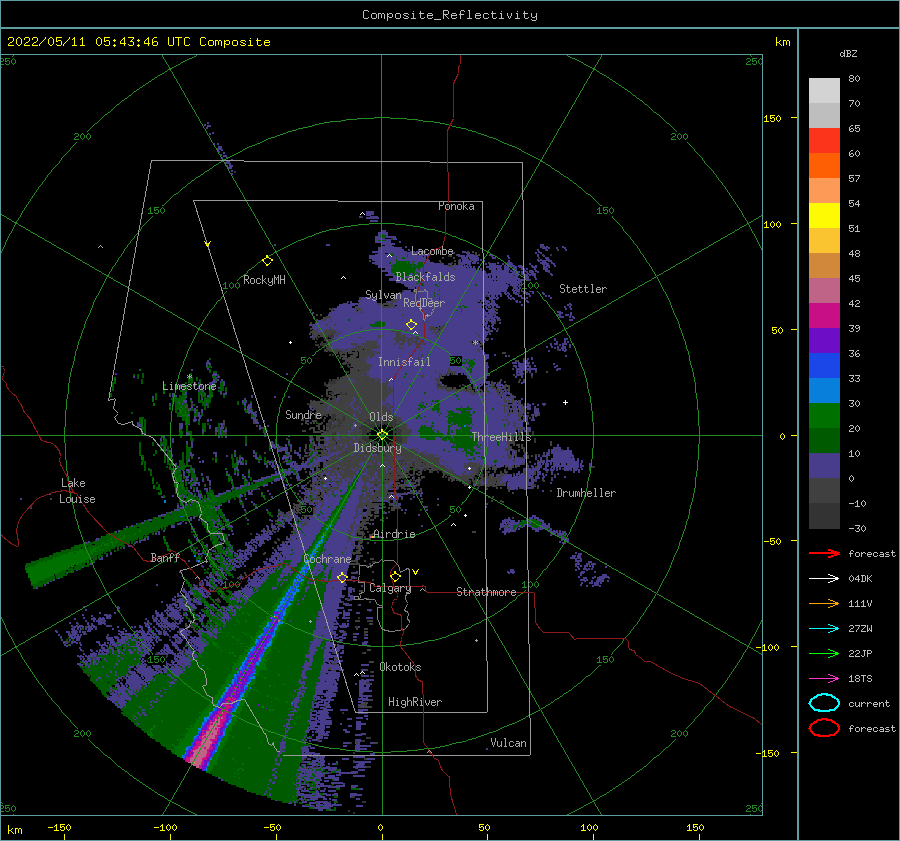Click the '18TS' legend text
Viewport: 900px width, 841px height.
point(860,679)
